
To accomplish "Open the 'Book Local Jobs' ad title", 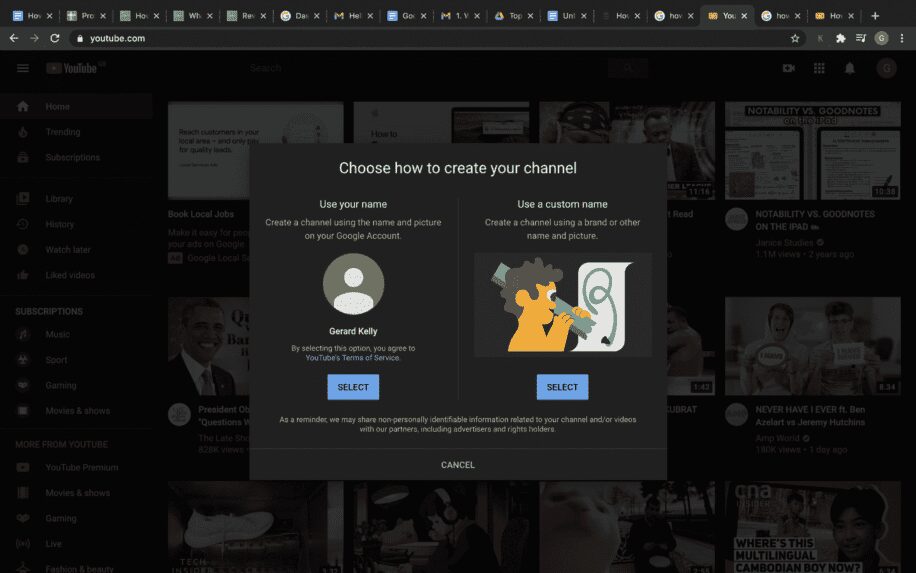I will point(200,214).
